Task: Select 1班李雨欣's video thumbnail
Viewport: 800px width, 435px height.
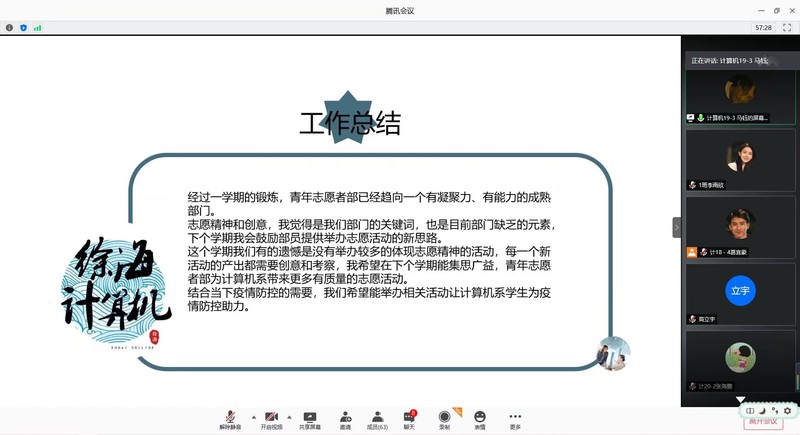Action: (x=740, y=158)
